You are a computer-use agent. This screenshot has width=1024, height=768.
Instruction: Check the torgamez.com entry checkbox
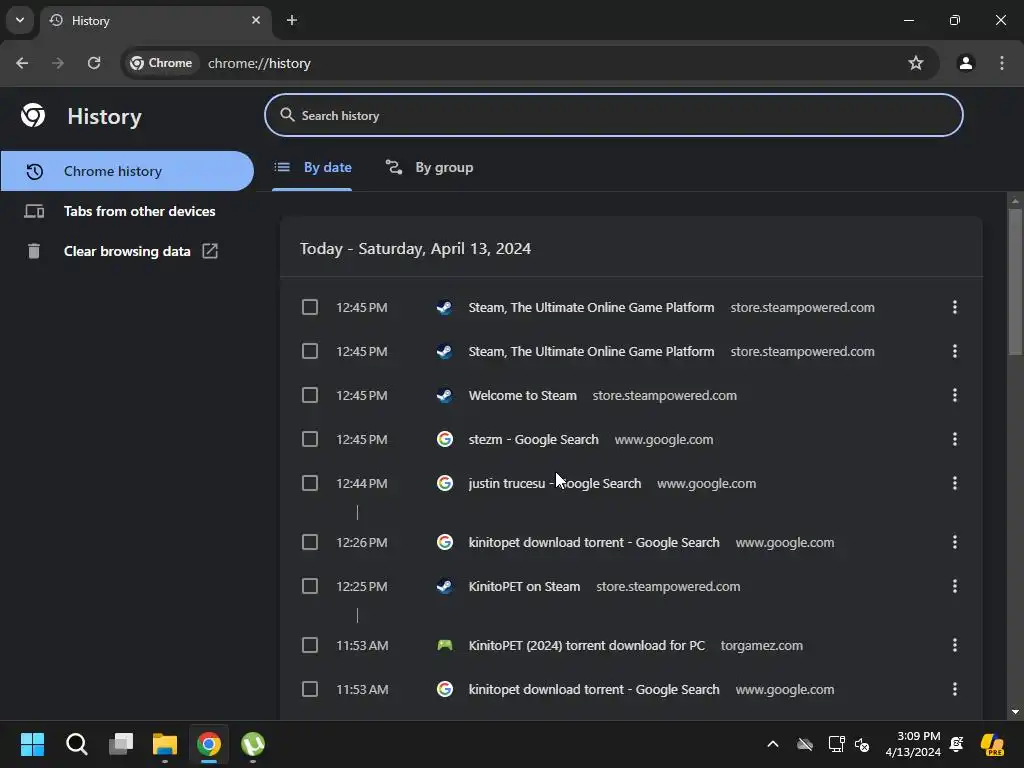[310, 645]
